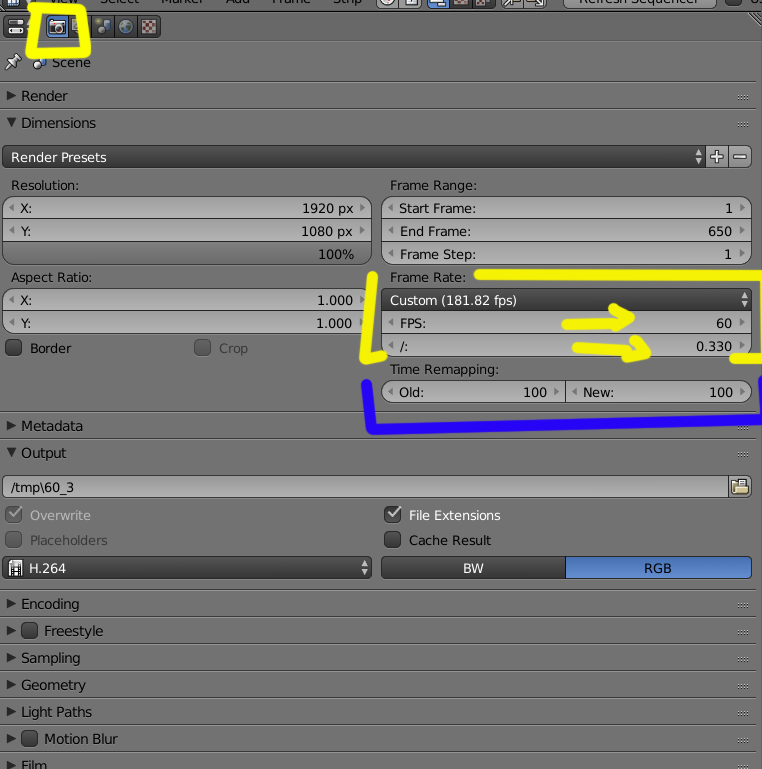Viewport: 762px width, 769px height.
Task: Click the grip handle of Render panel
Action: (743, 97)
